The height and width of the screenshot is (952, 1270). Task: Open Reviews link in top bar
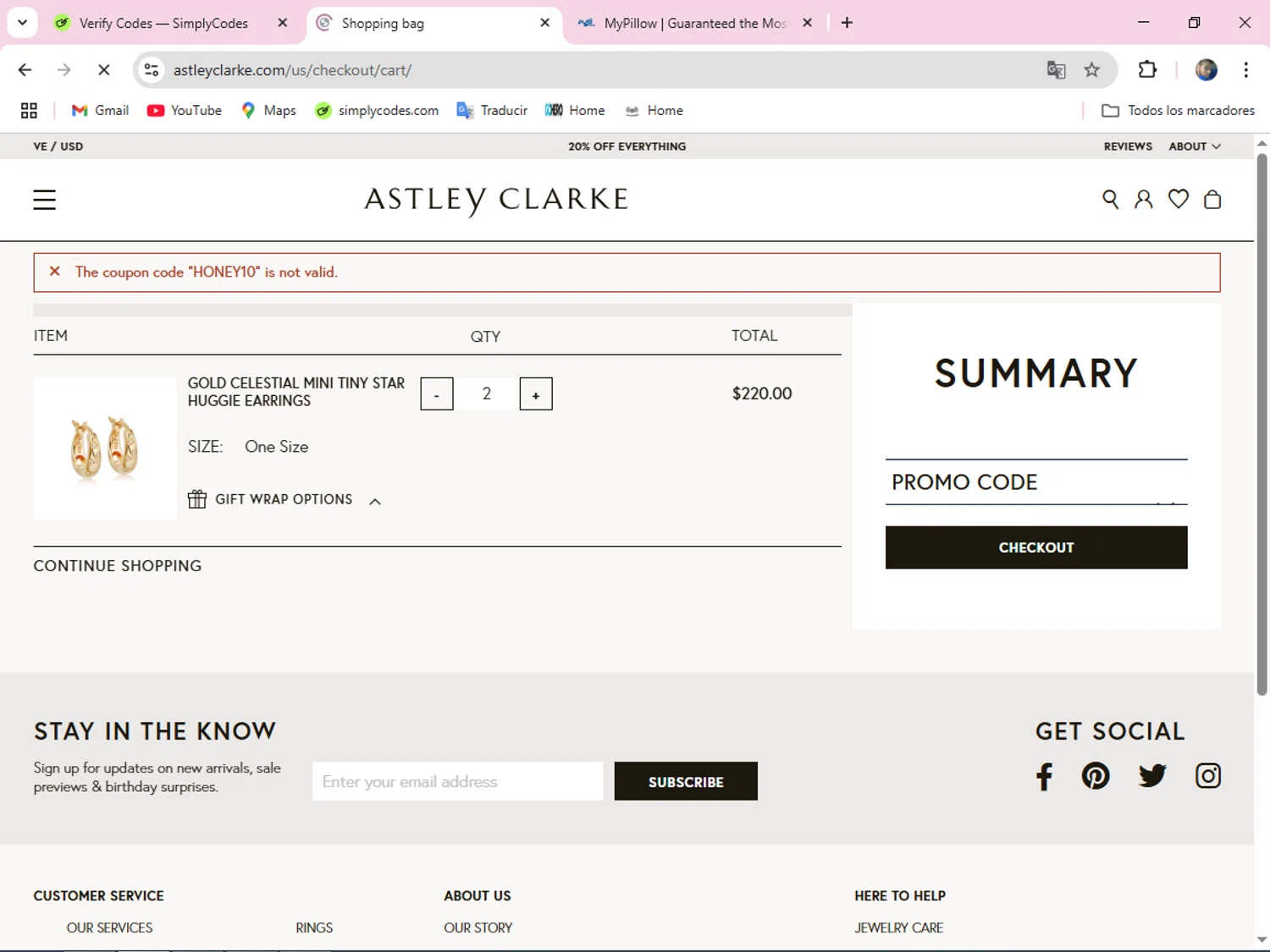click(x=1128, y=146)
